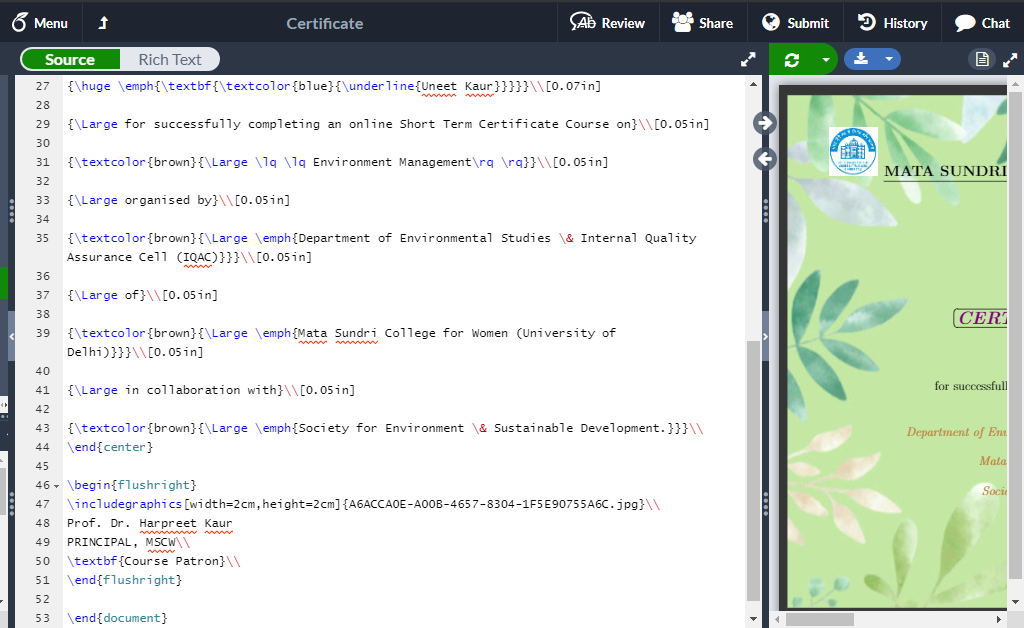Open the Review panel
The width and height of the screenshot is (1024, 628).
[x=607, y=23]
